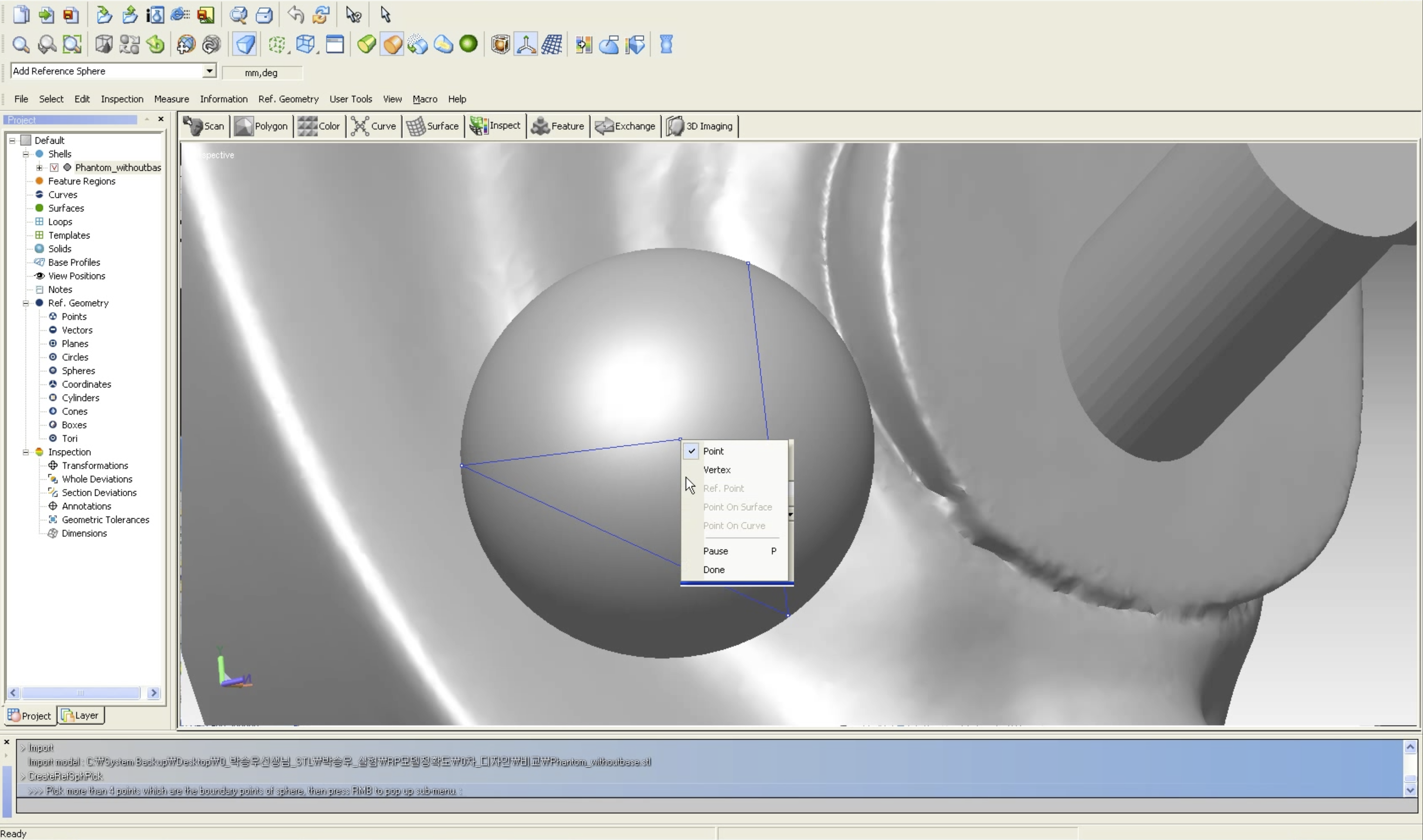
Task: Click the blue grid mesh icon
Action: [552, 45]
